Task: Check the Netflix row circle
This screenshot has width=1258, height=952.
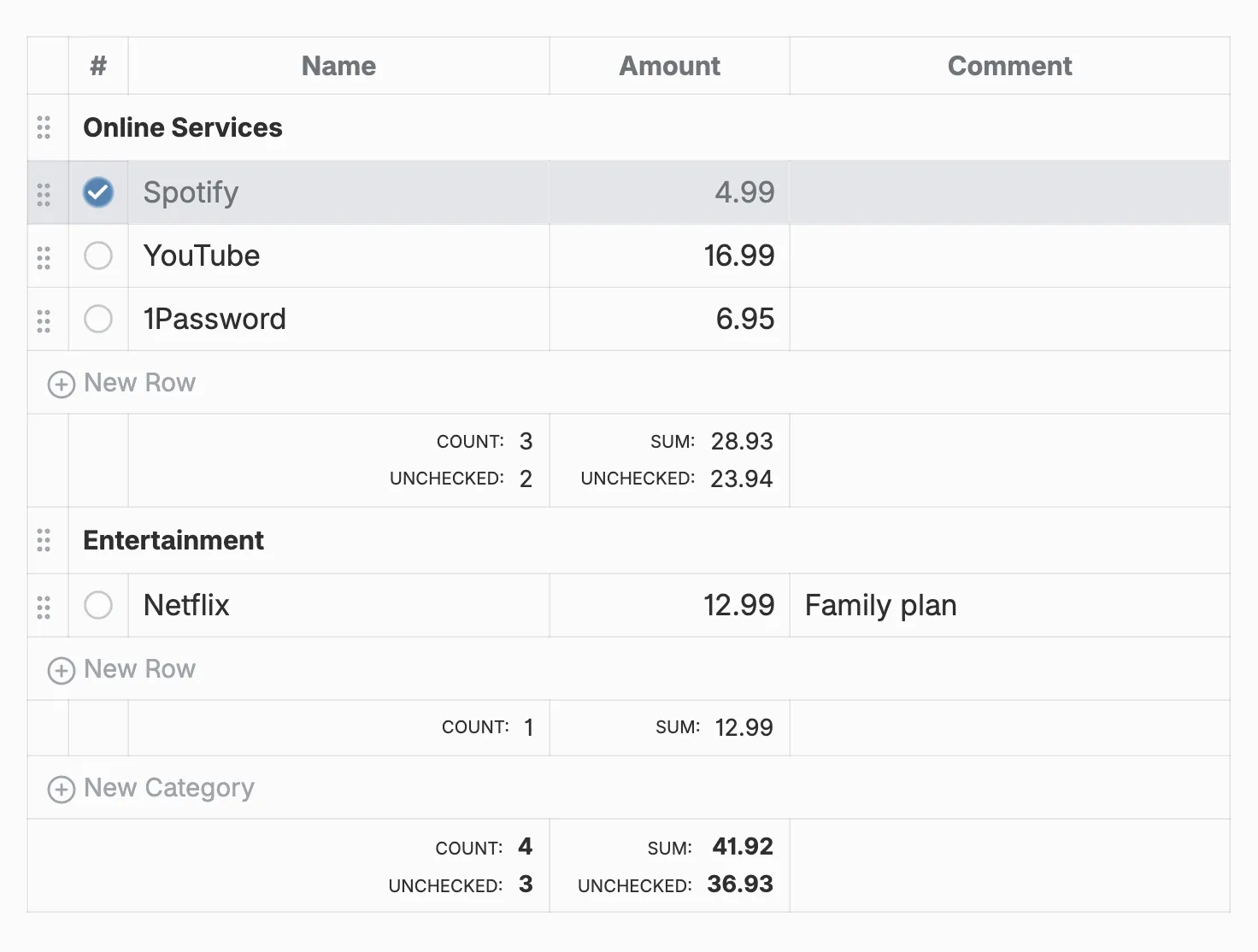Action: click(x=98, y=605)
